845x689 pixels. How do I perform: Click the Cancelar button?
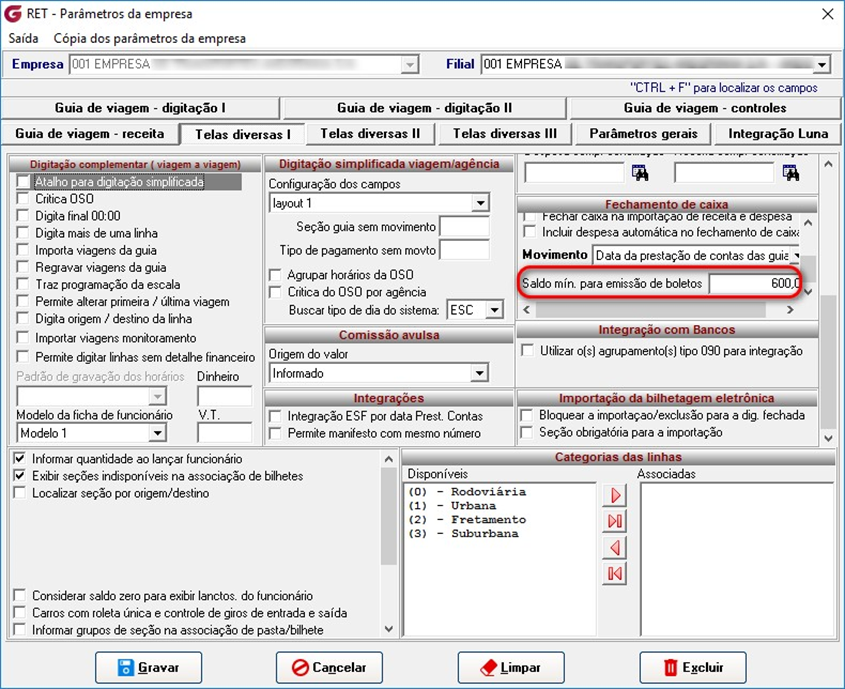(329, 667)
